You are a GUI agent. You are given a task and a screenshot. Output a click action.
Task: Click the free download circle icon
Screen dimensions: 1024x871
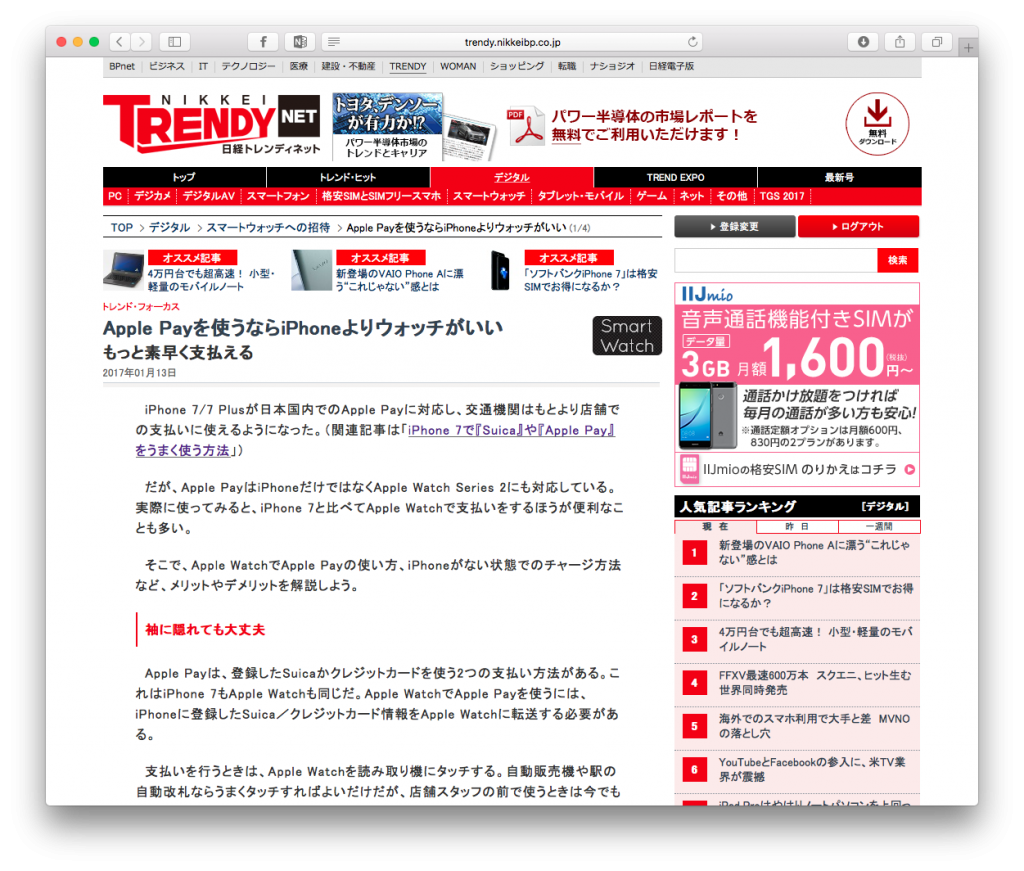coord(877,123)
